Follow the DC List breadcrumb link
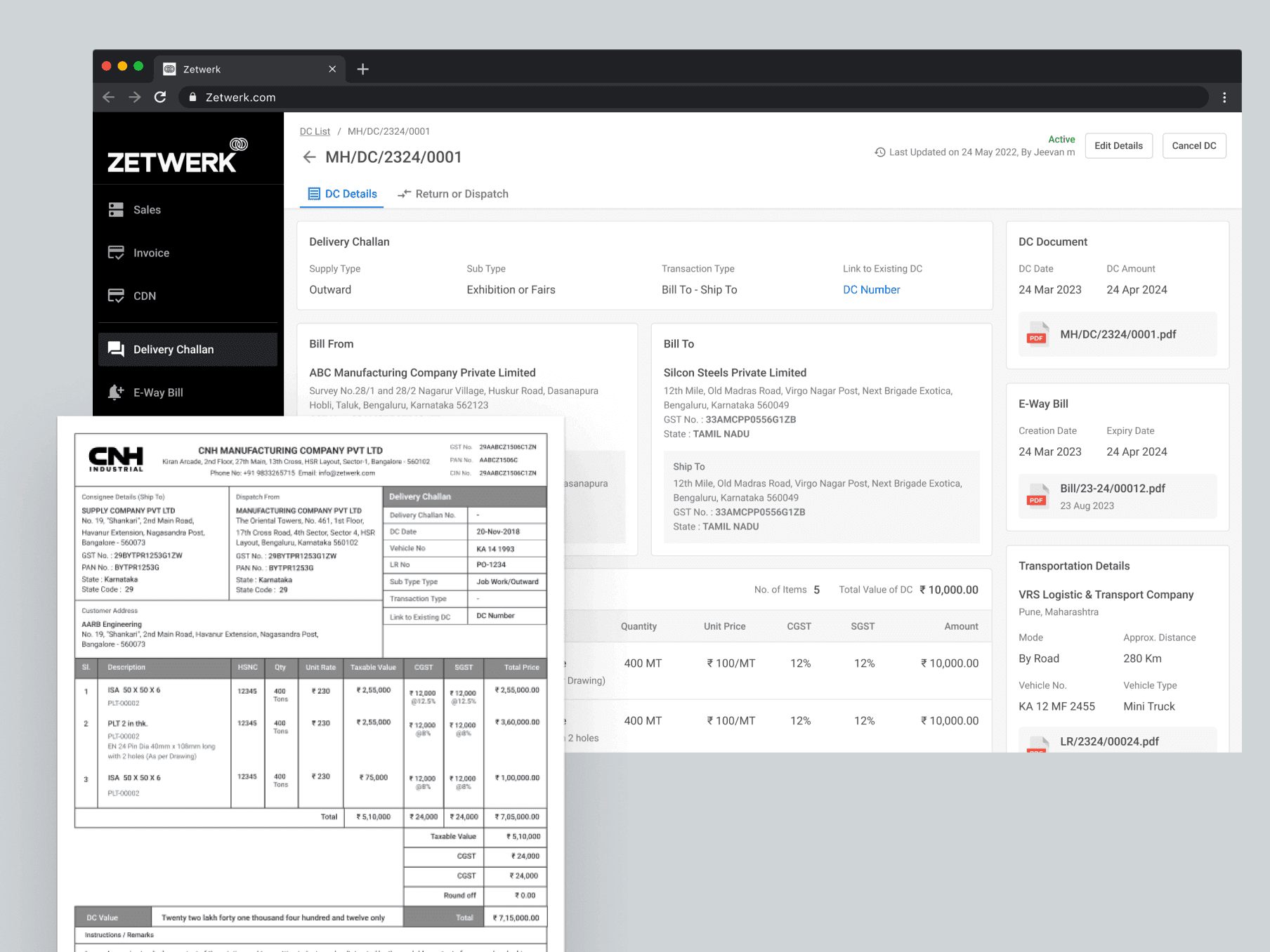1270x952 pixels. (x=315, y=131)
